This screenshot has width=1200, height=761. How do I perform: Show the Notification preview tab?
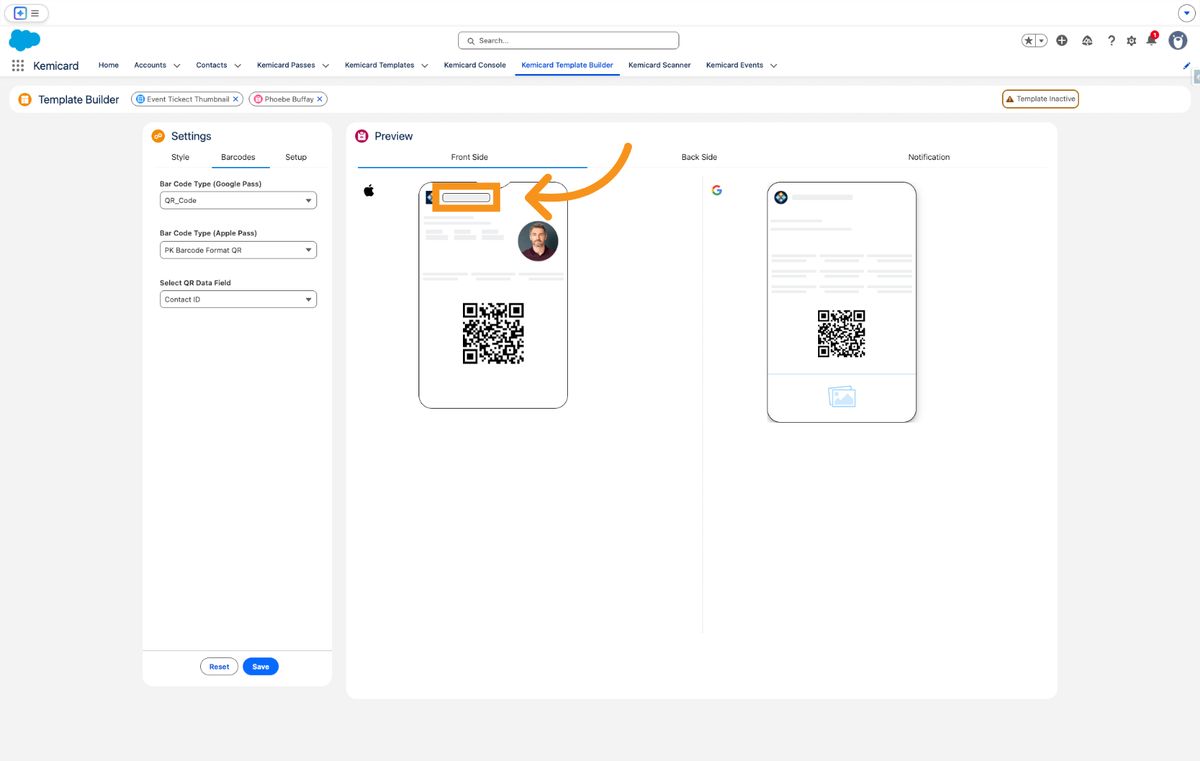929,157
